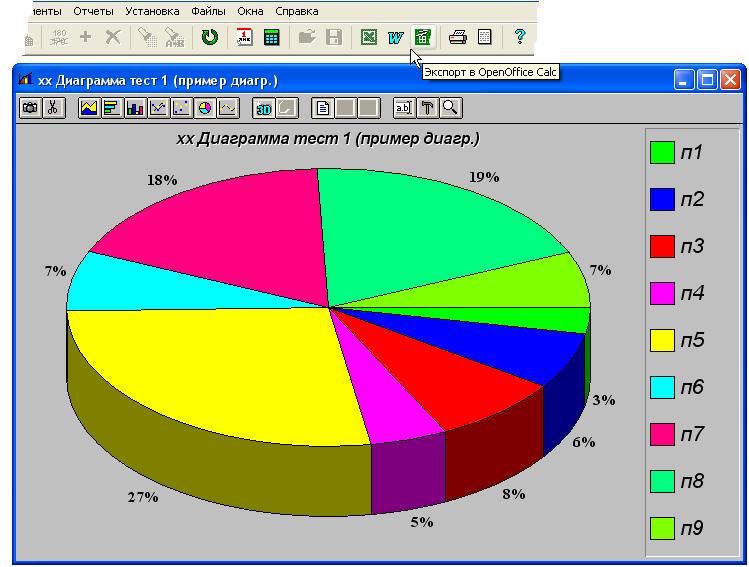Export to Word via W icon
The image size is (749, 567).
(x=396, y=37)
